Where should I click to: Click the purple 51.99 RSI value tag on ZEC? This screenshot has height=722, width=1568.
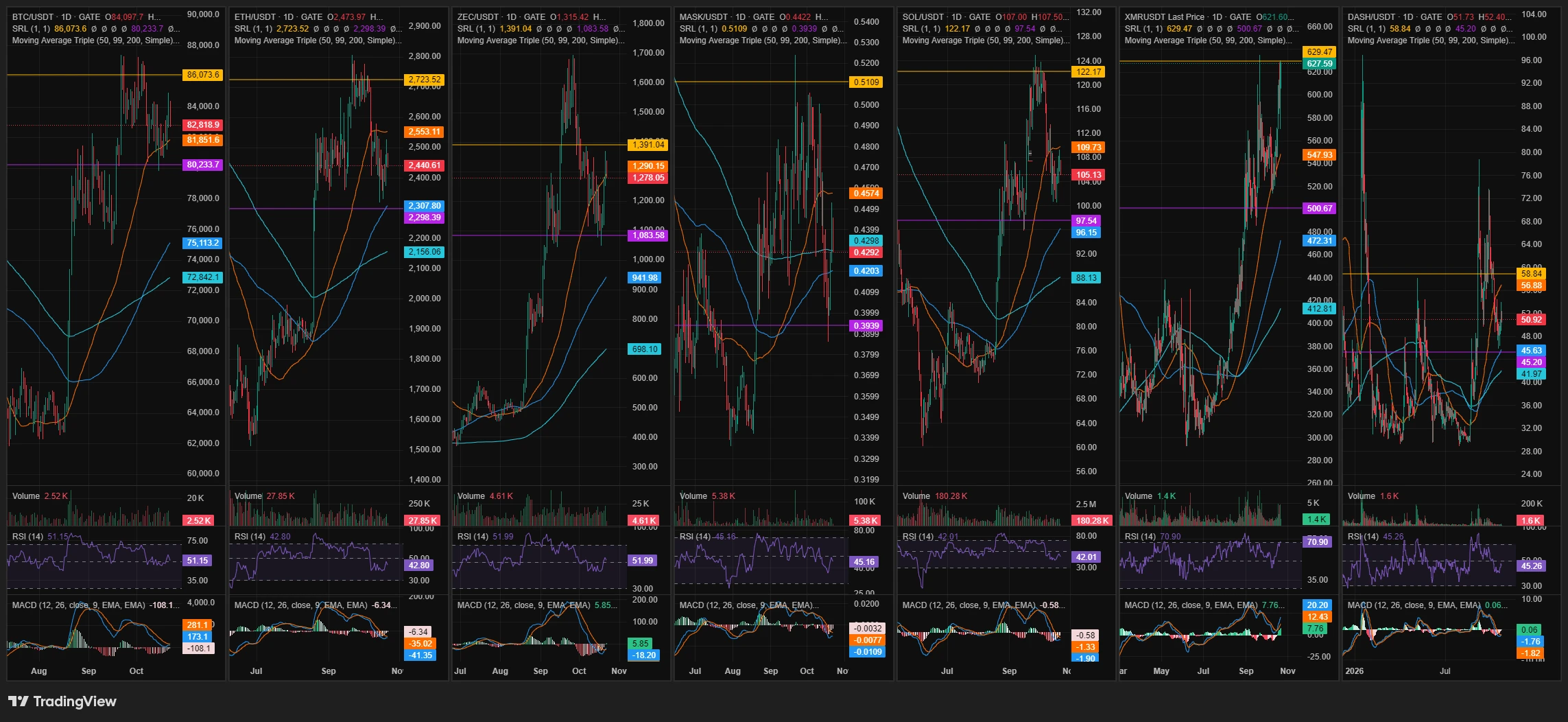[643, 561]
